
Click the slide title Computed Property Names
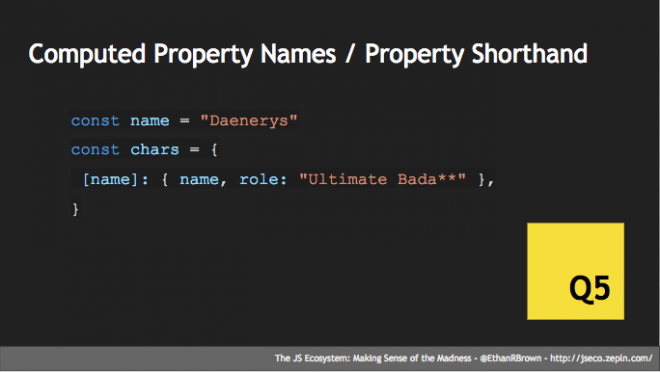(182, 54)
